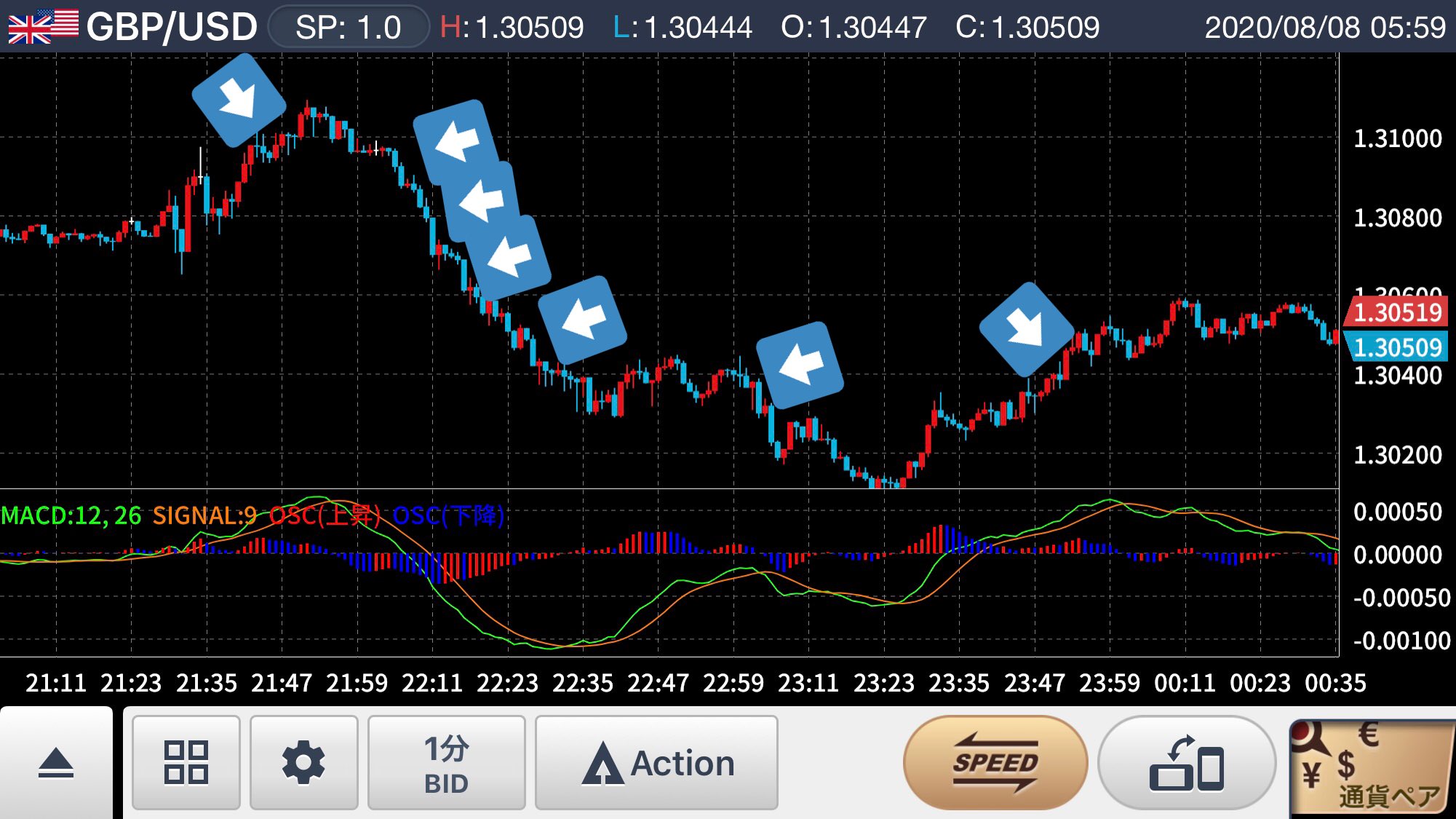Click the GBP/USD pair title

tap(172, 27)
